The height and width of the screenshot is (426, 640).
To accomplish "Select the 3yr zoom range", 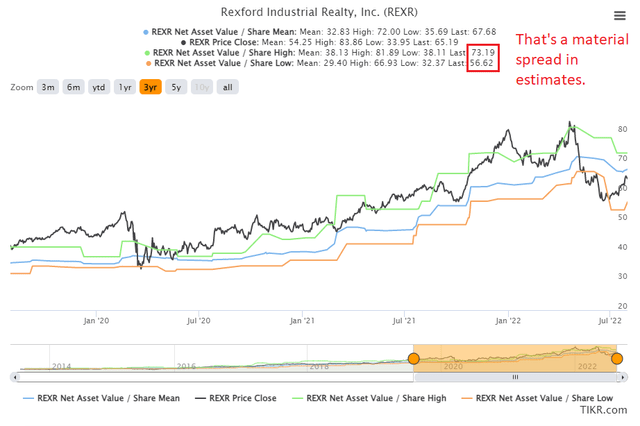I will (151, 87).
